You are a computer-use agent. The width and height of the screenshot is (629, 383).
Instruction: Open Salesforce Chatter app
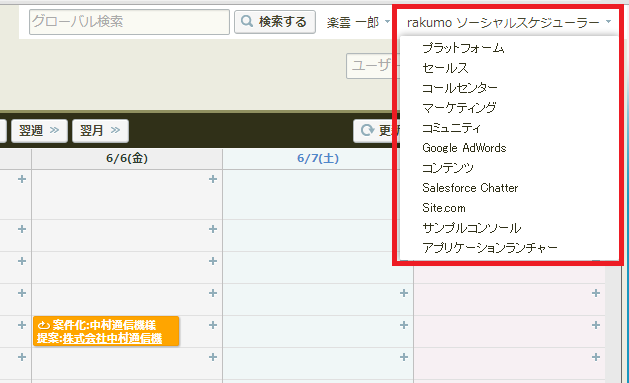[470, 188]
